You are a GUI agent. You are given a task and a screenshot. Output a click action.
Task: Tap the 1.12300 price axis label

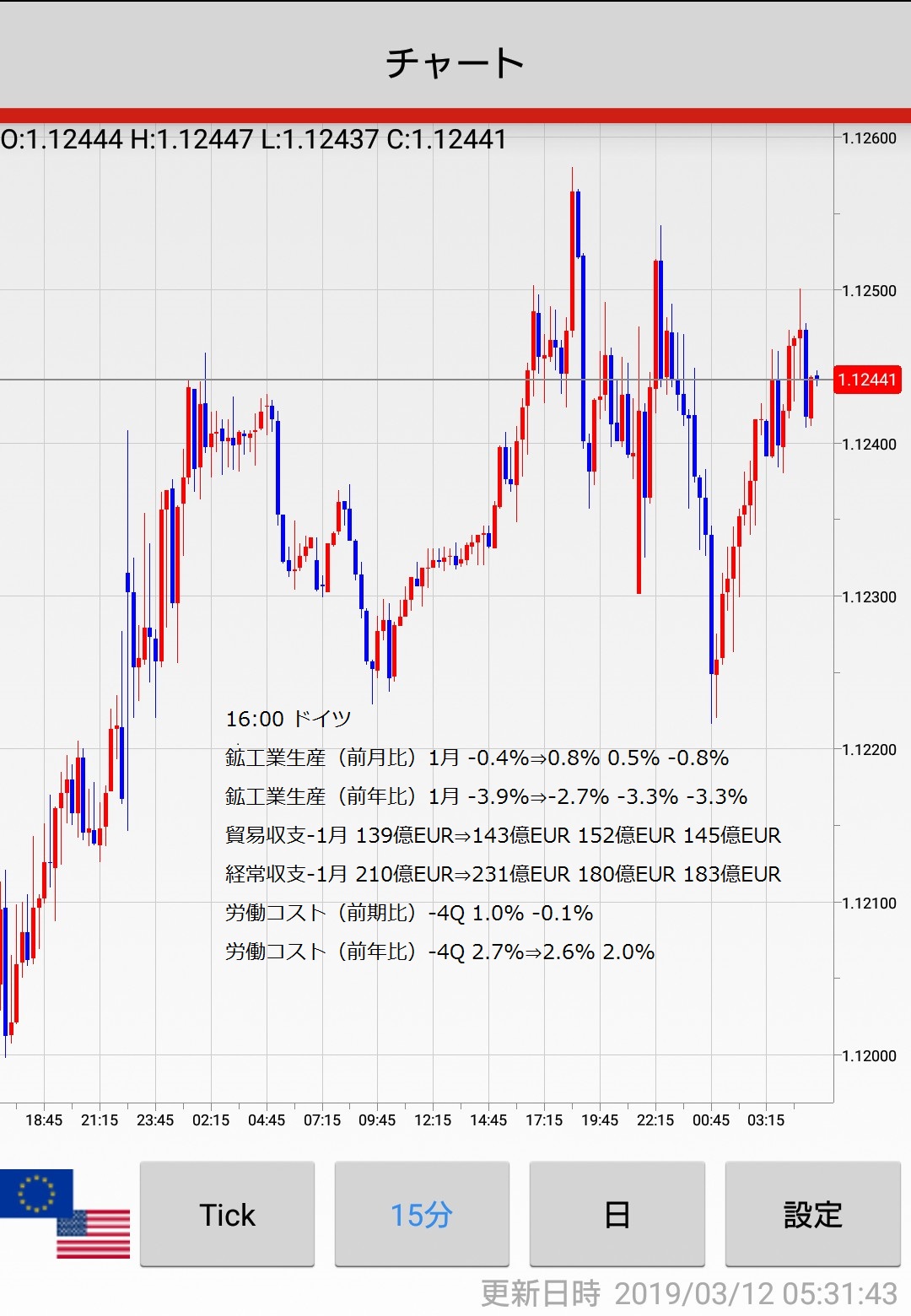869,597
